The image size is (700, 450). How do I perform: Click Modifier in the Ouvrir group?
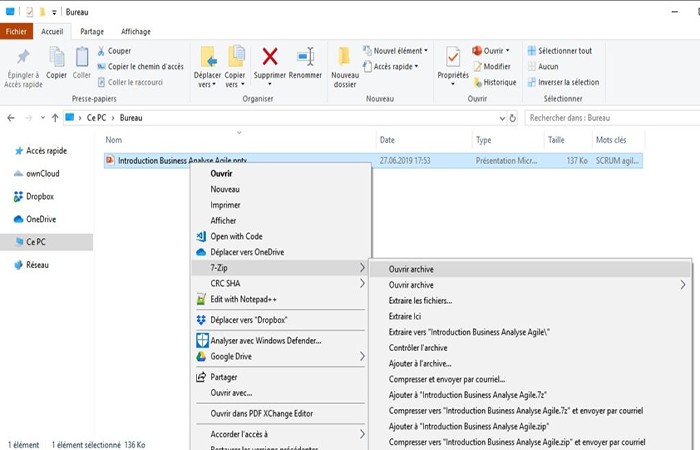pyautogui.click(x=492, y=67)
